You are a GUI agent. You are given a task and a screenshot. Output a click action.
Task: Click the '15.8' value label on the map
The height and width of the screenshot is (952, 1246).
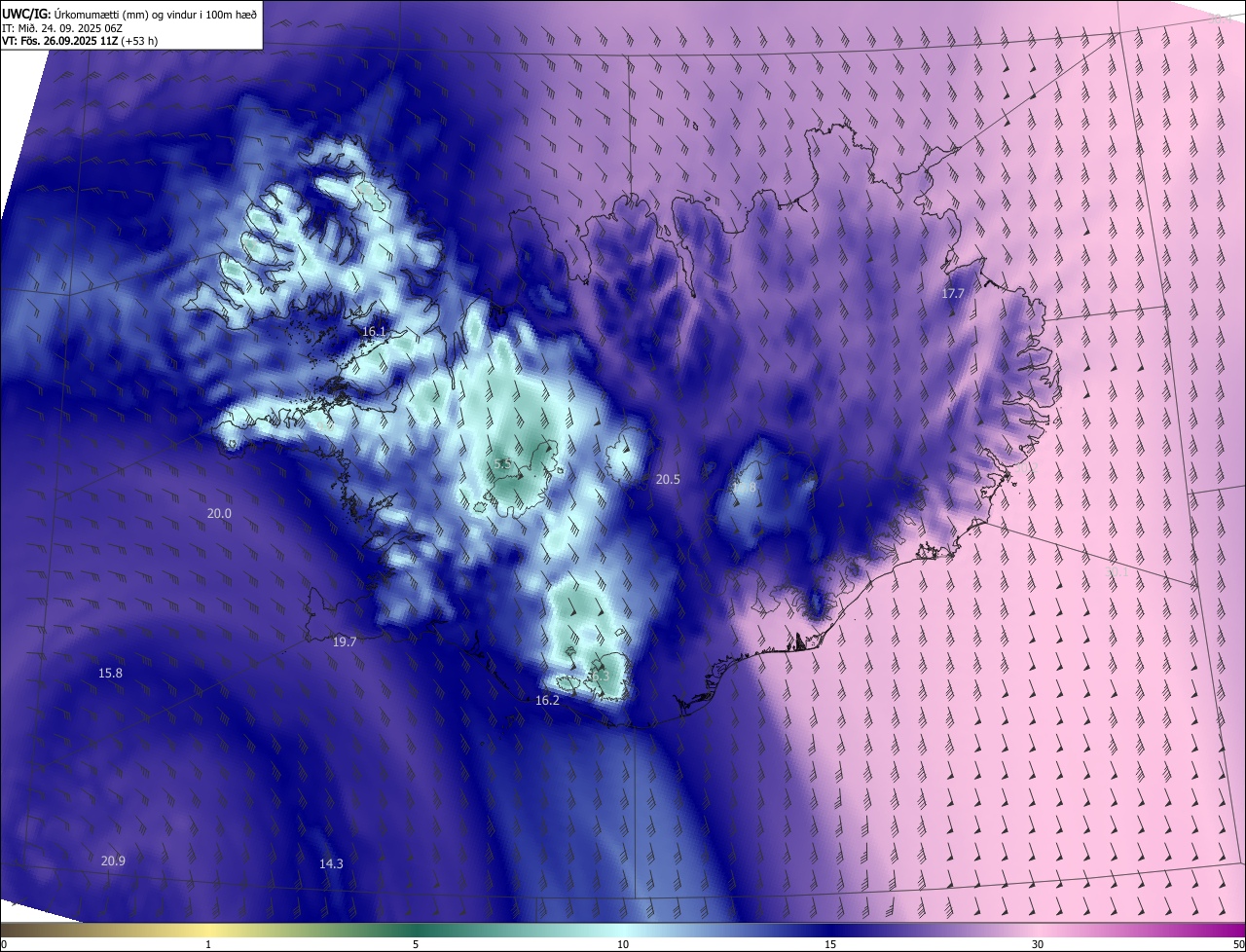point(110,674)
